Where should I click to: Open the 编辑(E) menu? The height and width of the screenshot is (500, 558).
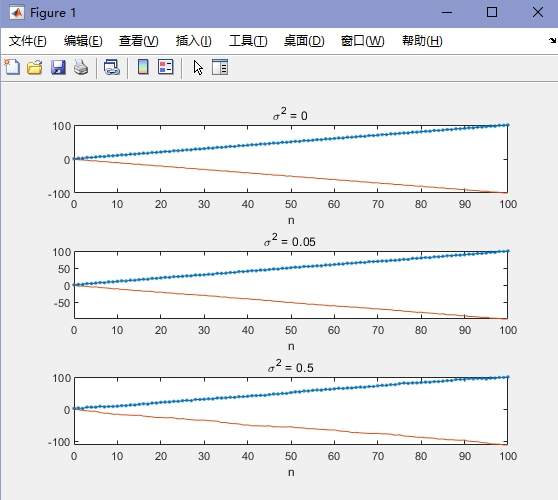tap(83, 41)
